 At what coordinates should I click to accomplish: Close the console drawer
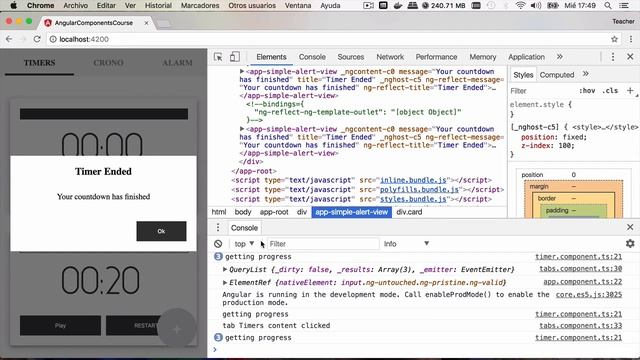tap(630, 227)
